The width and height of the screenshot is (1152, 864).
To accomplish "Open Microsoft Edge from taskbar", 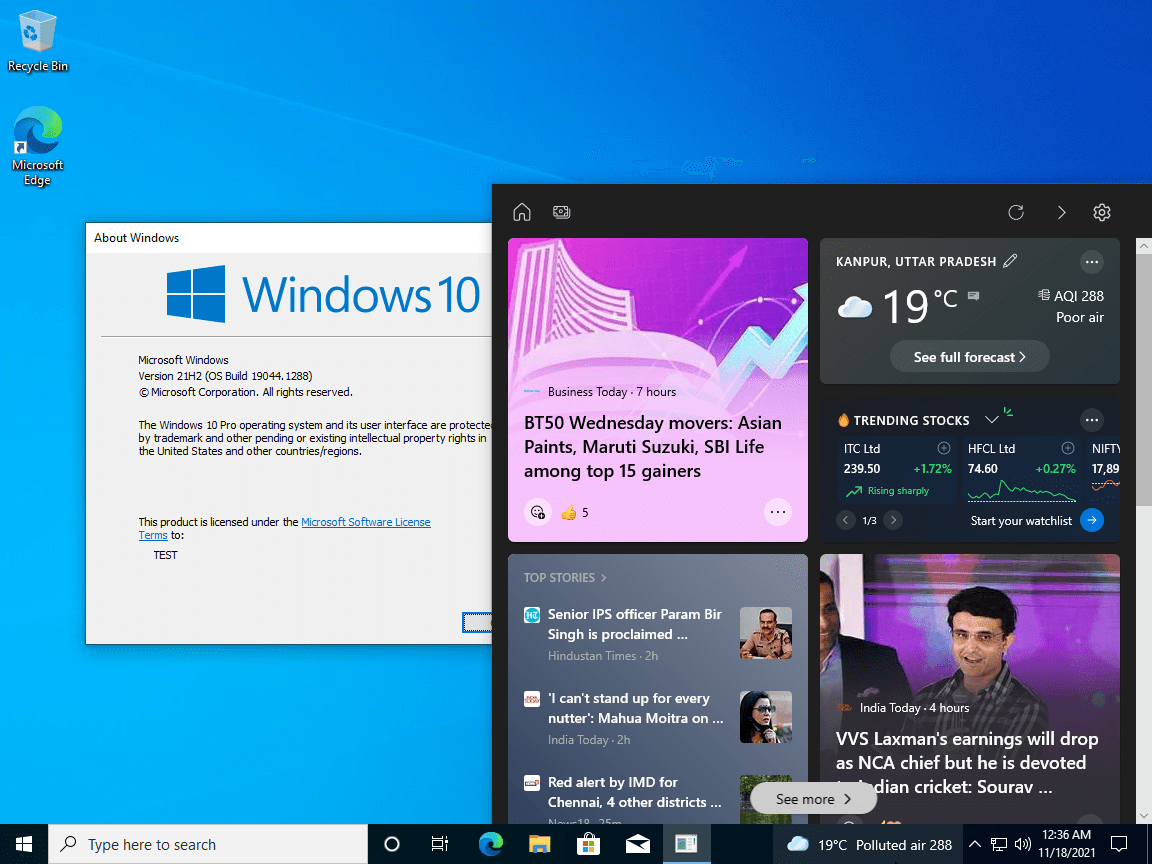I will (x=490, y=844).
